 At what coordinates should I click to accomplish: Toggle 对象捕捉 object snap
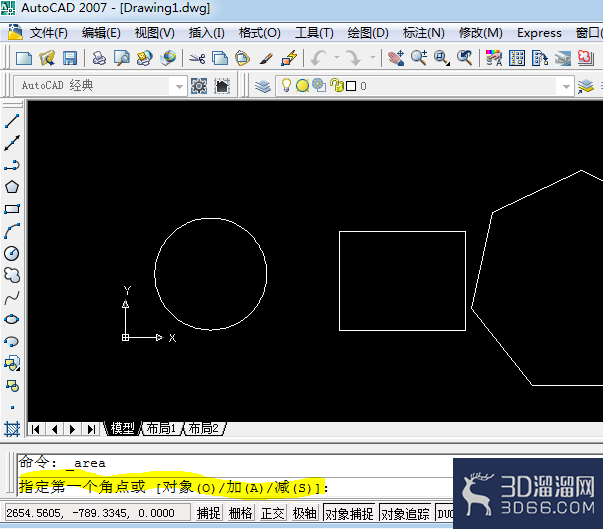point(349,513)
